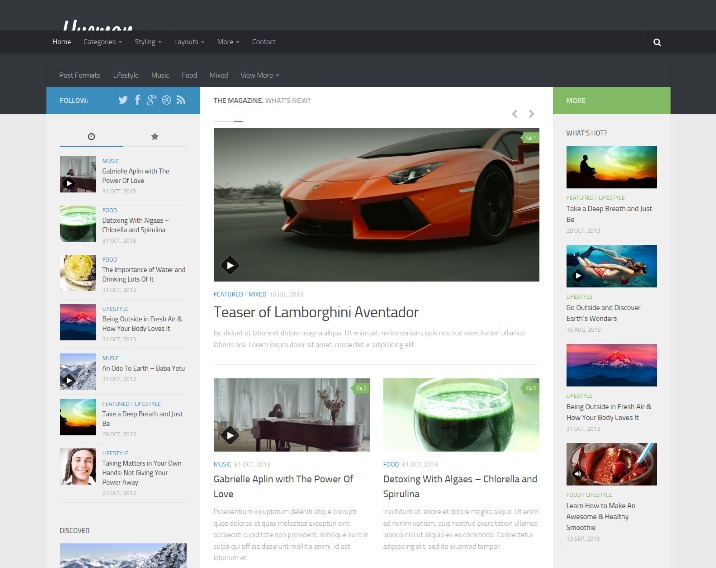Open the Dribbble follow icon

pyautogui.click(x=166, y=100)
